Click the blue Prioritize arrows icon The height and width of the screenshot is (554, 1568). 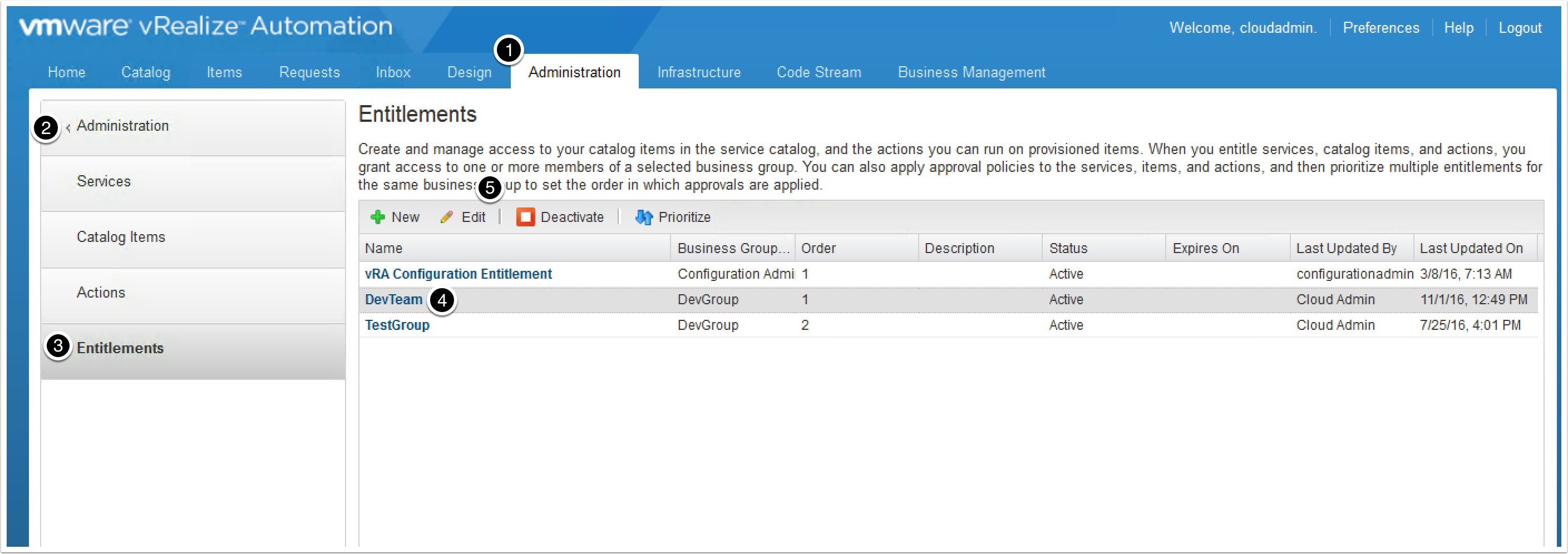pos(643,217)
